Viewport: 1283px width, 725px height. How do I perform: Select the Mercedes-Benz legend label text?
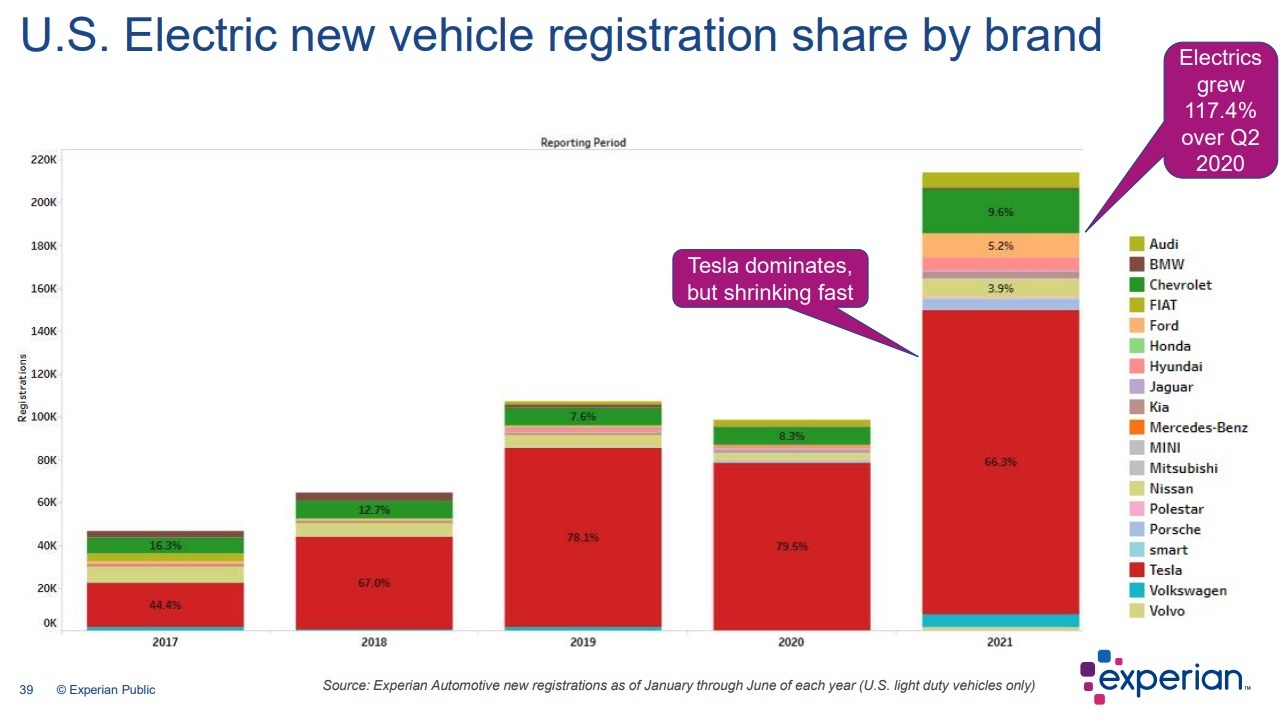[1198, 428]
